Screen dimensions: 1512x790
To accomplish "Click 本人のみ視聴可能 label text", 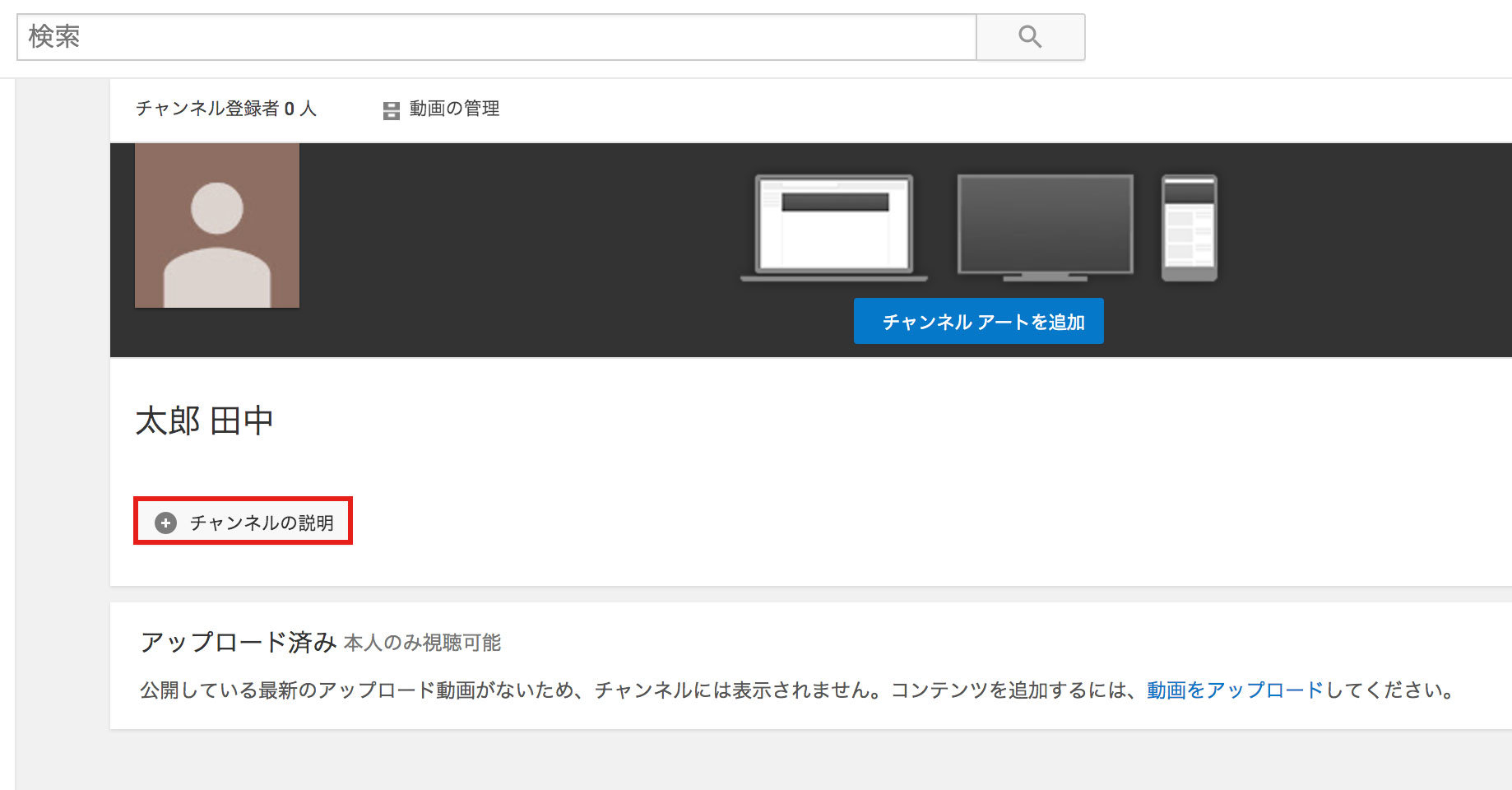I will (423, 643).
